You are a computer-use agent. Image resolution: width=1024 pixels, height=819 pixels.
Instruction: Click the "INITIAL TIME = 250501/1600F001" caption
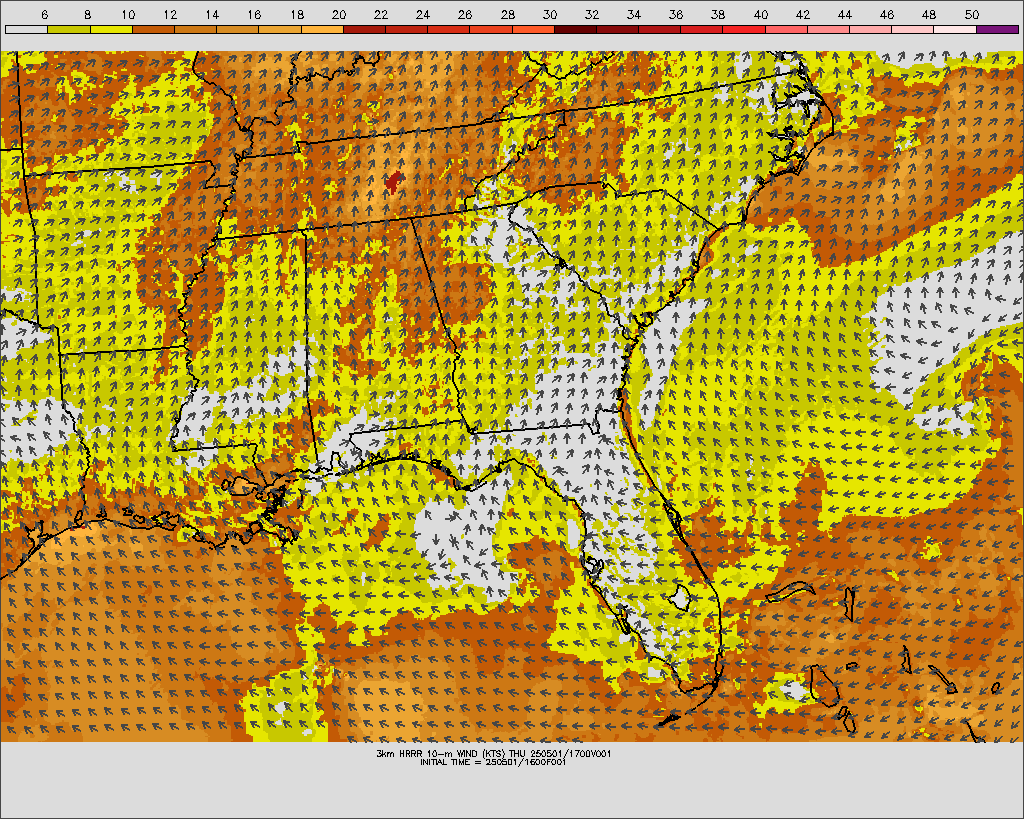493,762
